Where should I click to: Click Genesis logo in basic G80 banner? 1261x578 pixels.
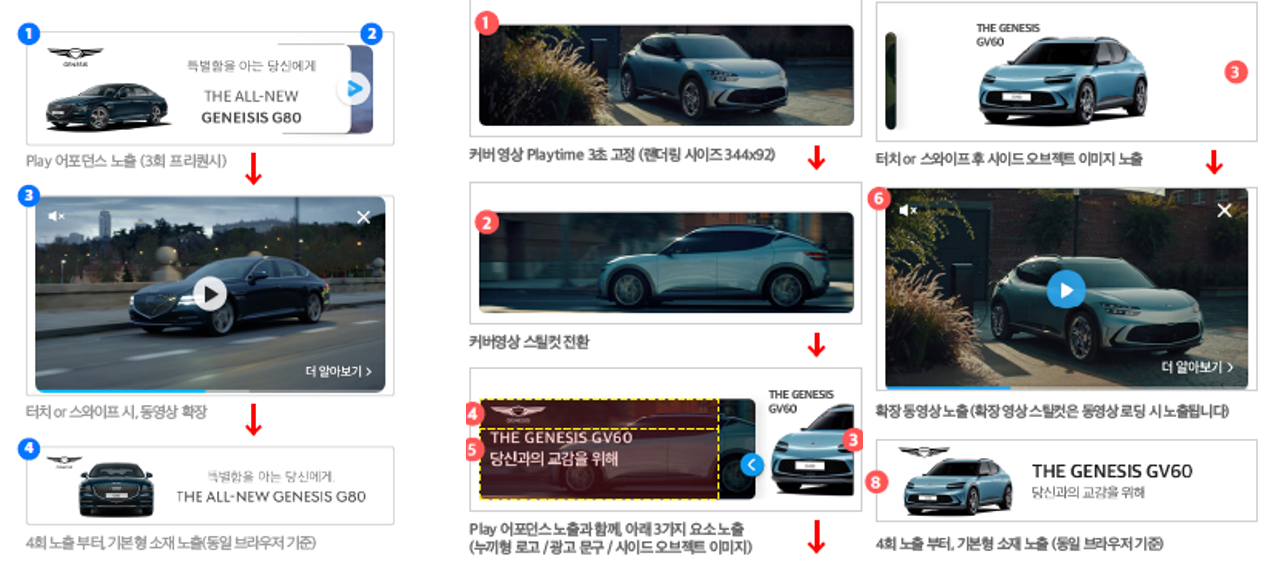tap(64, 461)
